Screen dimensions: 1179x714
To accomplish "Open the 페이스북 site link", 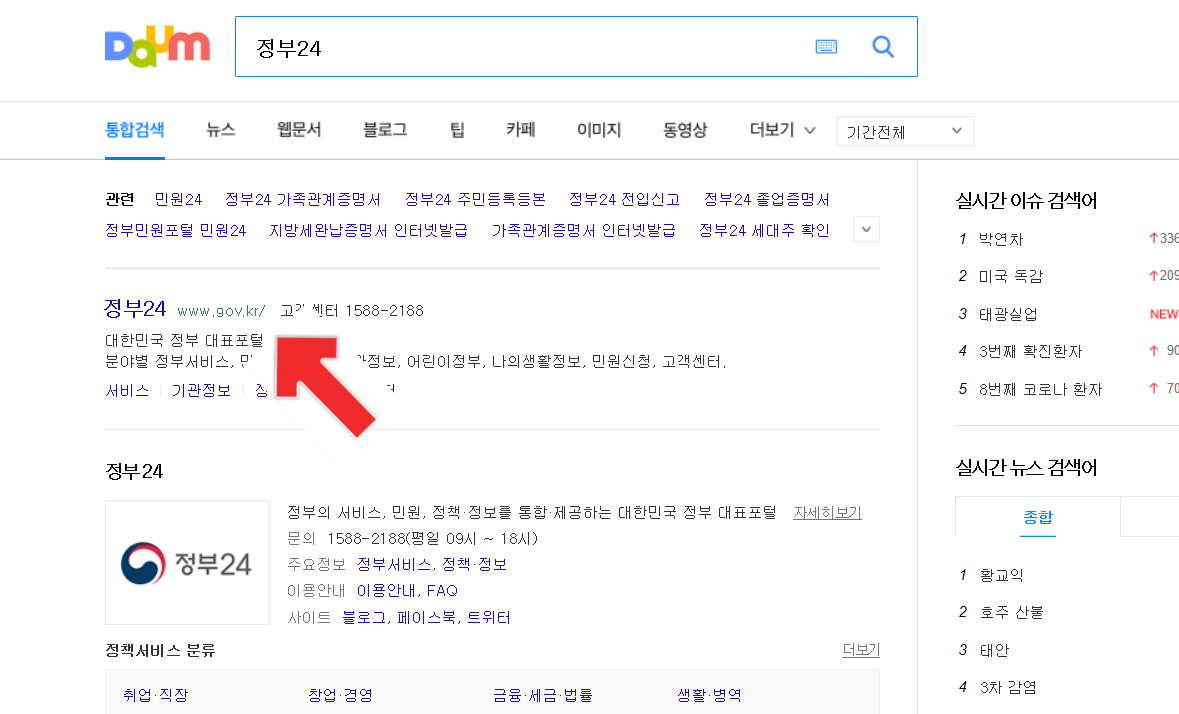I will tap(427, 617).
